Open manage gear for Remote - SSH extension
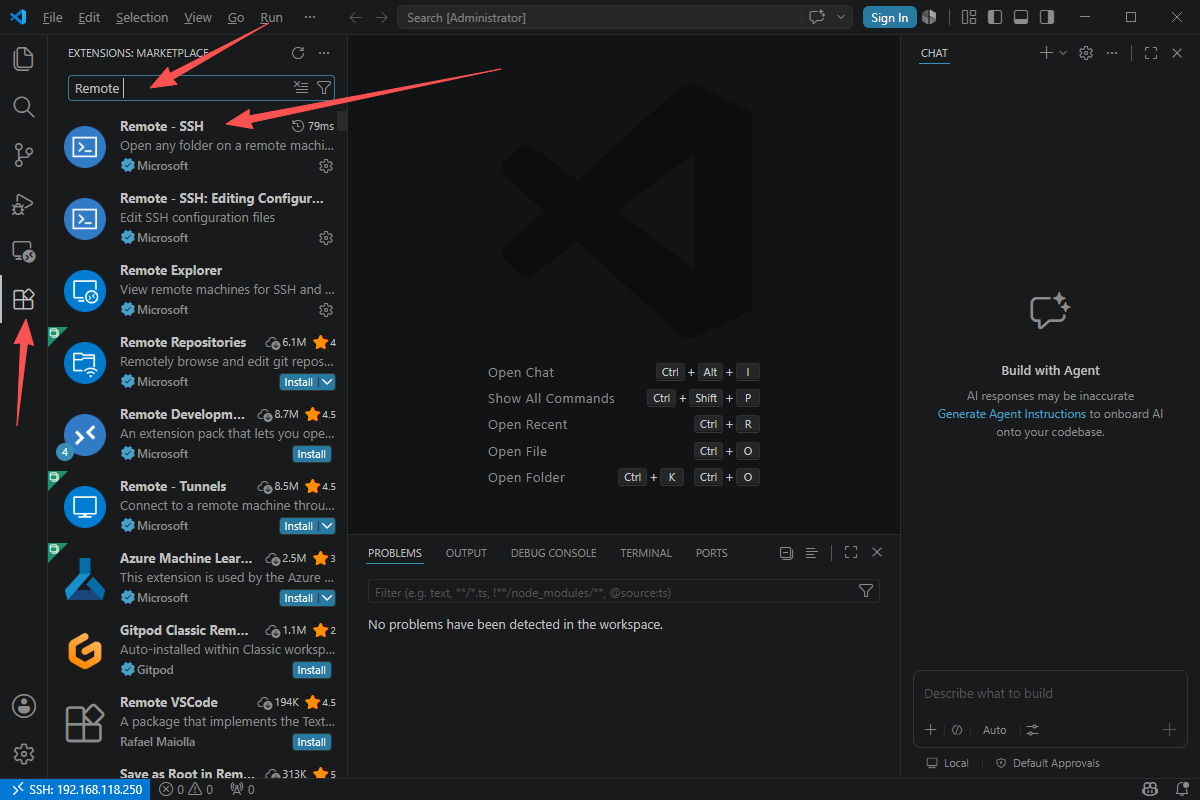1200x800 pixels. point(325,166)
